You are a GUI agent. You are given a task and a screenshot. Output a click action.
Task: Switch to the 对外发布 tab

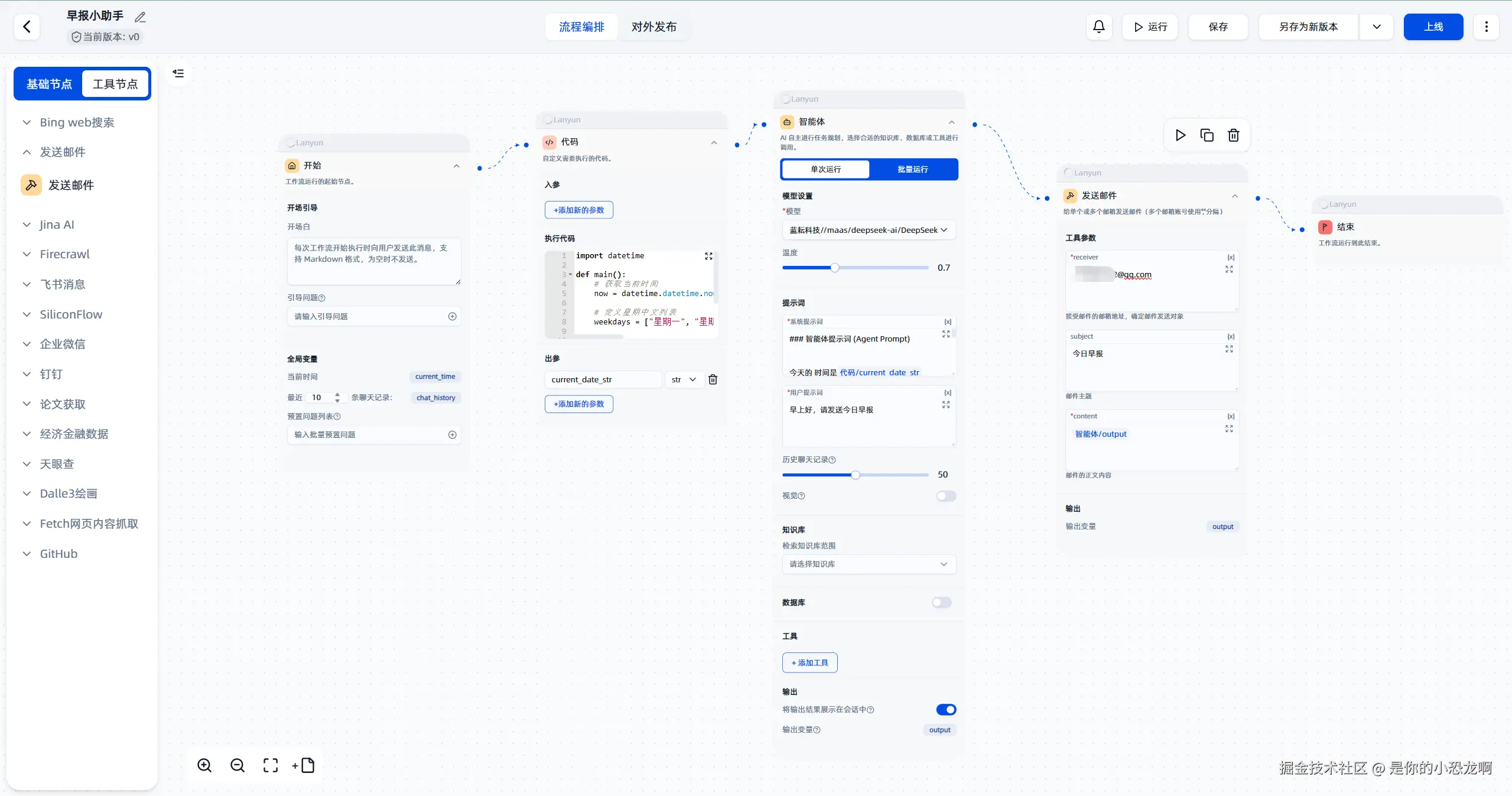click(x=653, y=27)
